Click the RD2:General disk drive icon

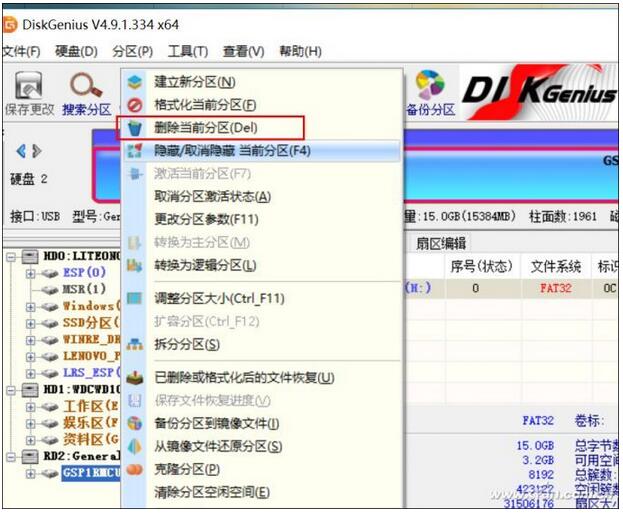coord(30,457)
